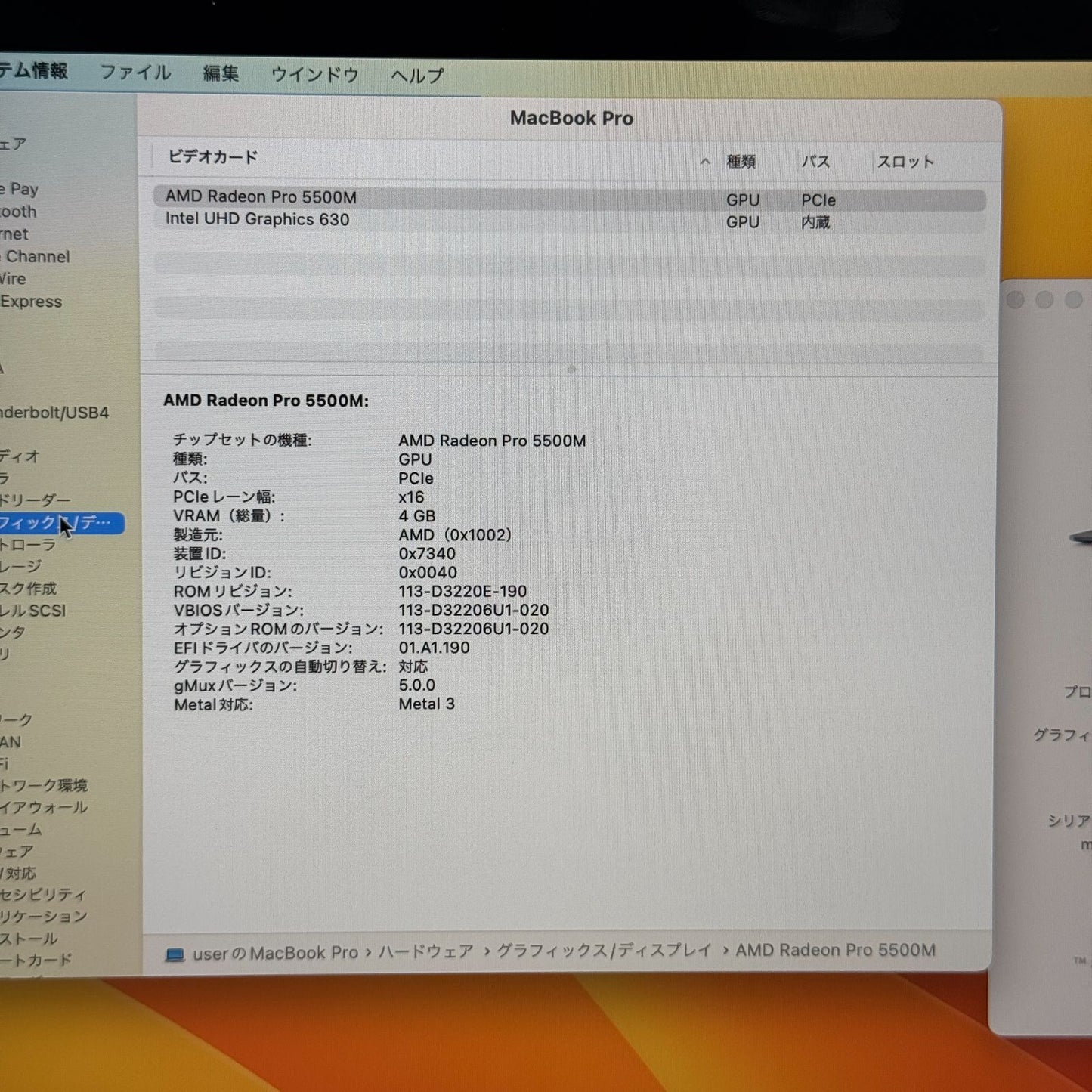Screen dimensions: 1092x1092
Task: Select the ボリューム sidebar item
Action: [21, 830]
